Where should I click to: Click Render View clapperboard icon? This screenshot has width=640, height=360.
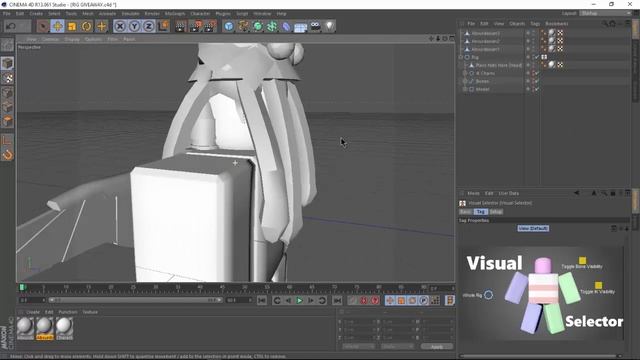click(x=180, y=27)
